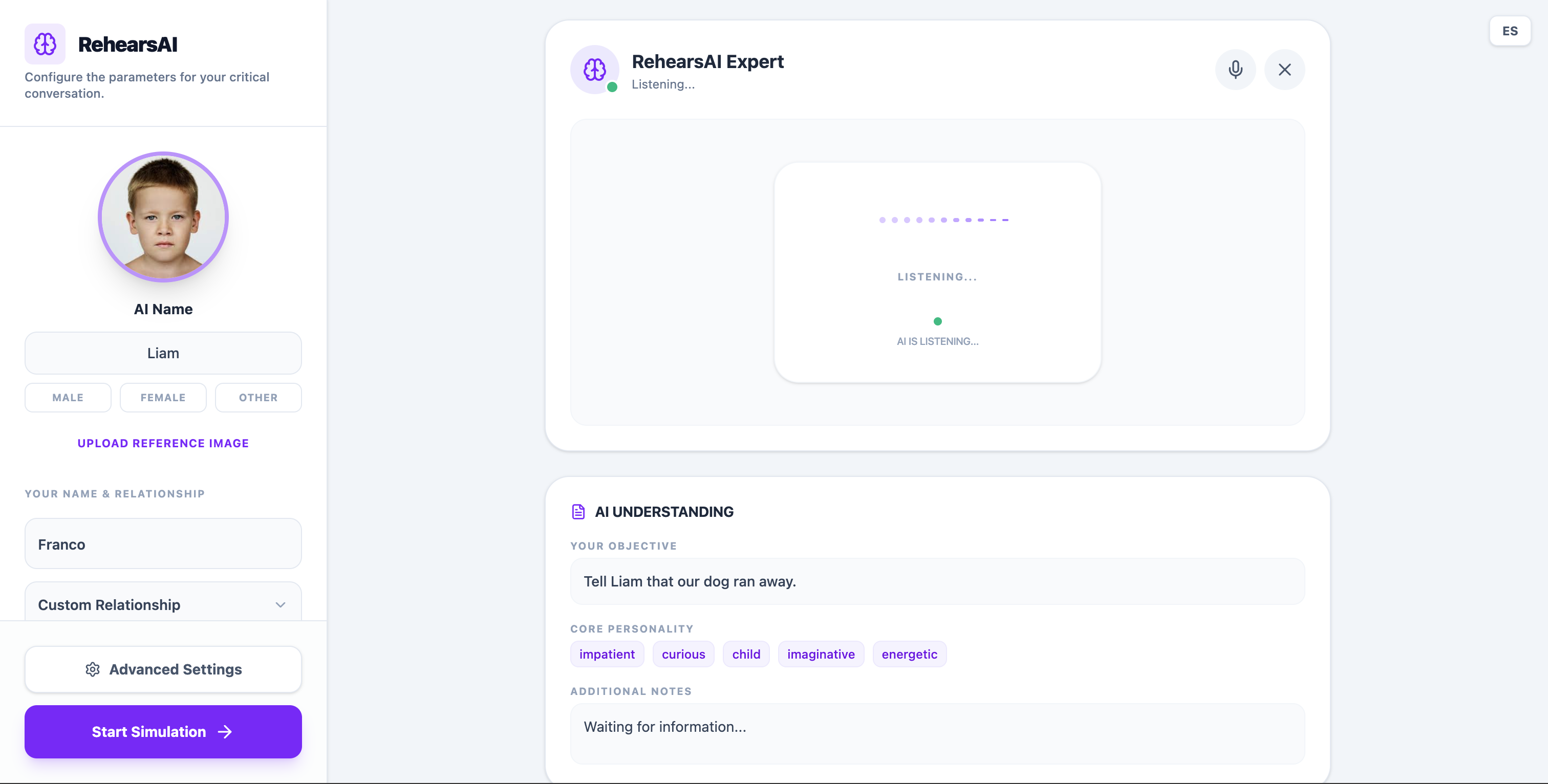Click the Custom Relationship chevron arrow

(280, 604)
